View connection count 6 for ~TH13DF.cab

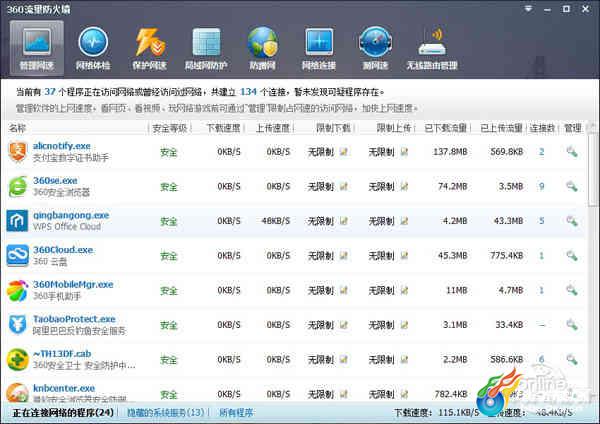click(x=541, y=359)
